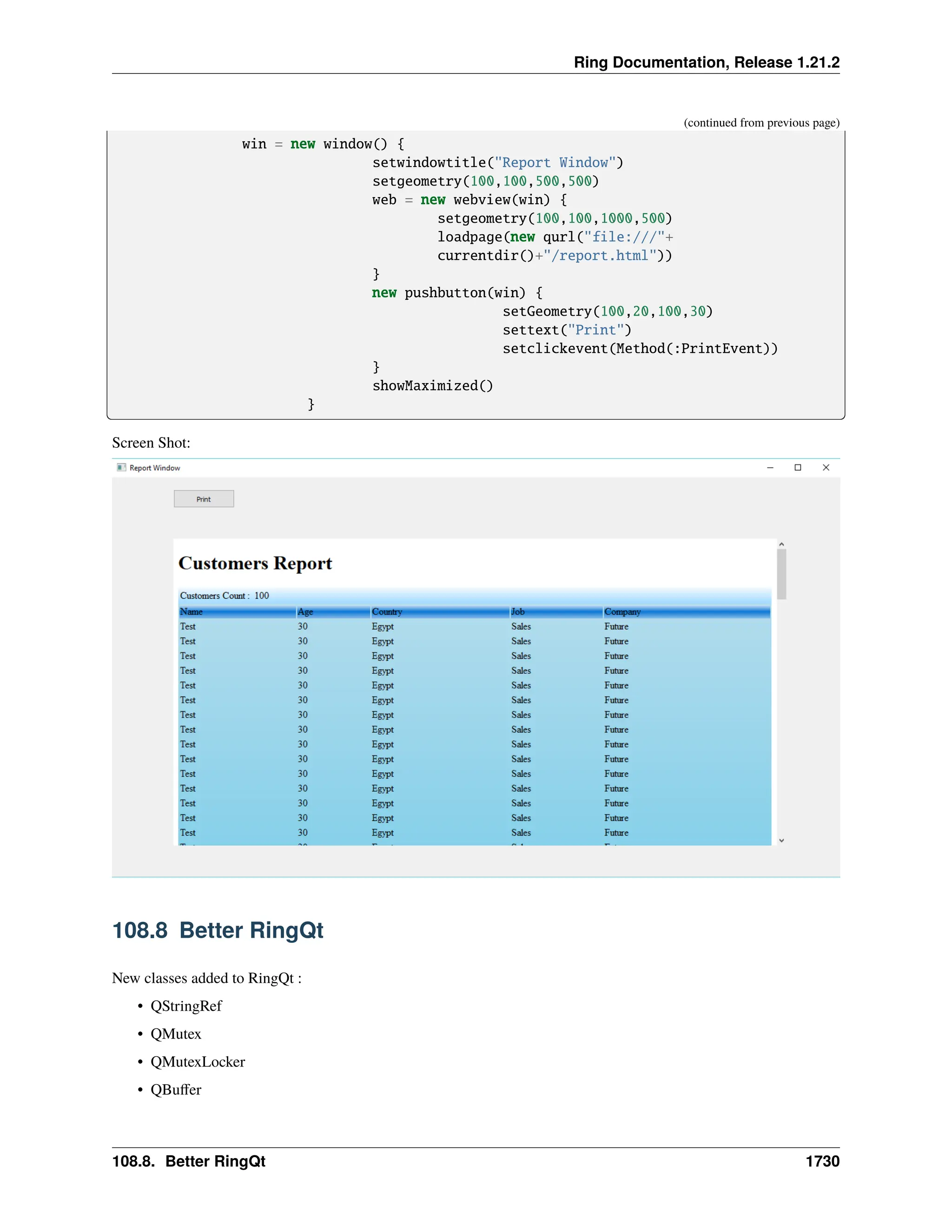Click the Name column header

coord(191,611)
